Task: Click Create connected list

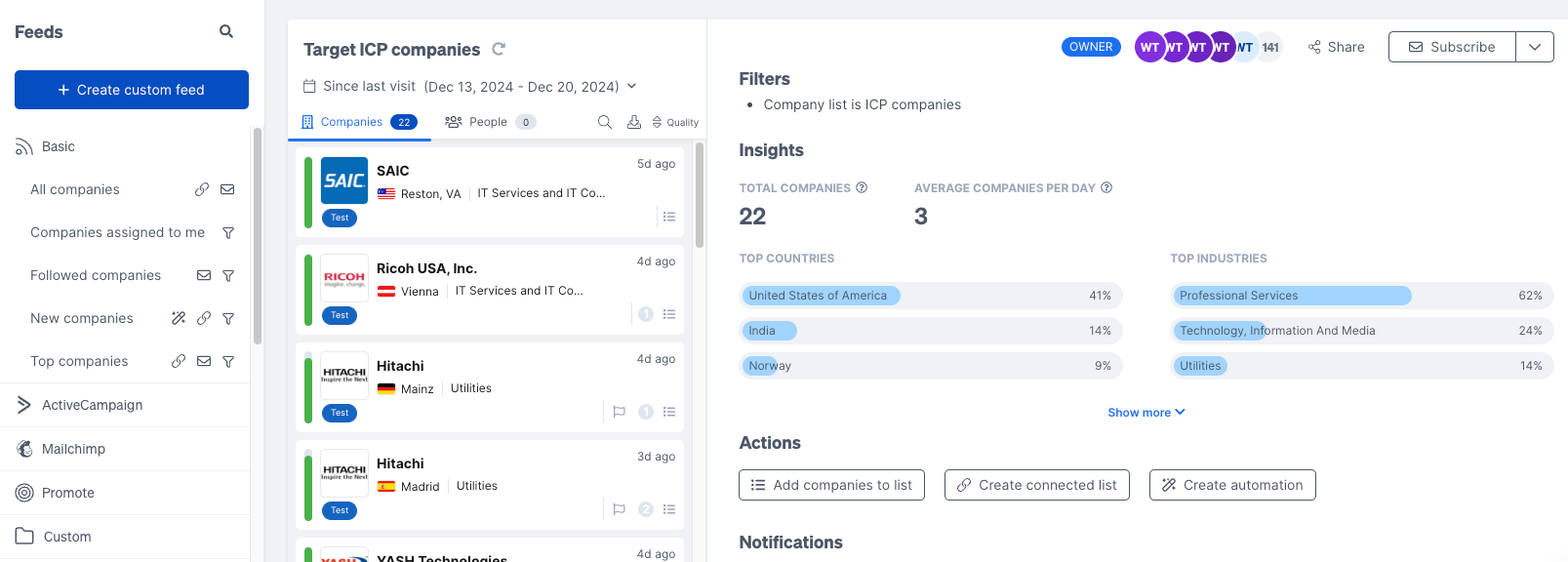Action: [x=1037, y=485]
